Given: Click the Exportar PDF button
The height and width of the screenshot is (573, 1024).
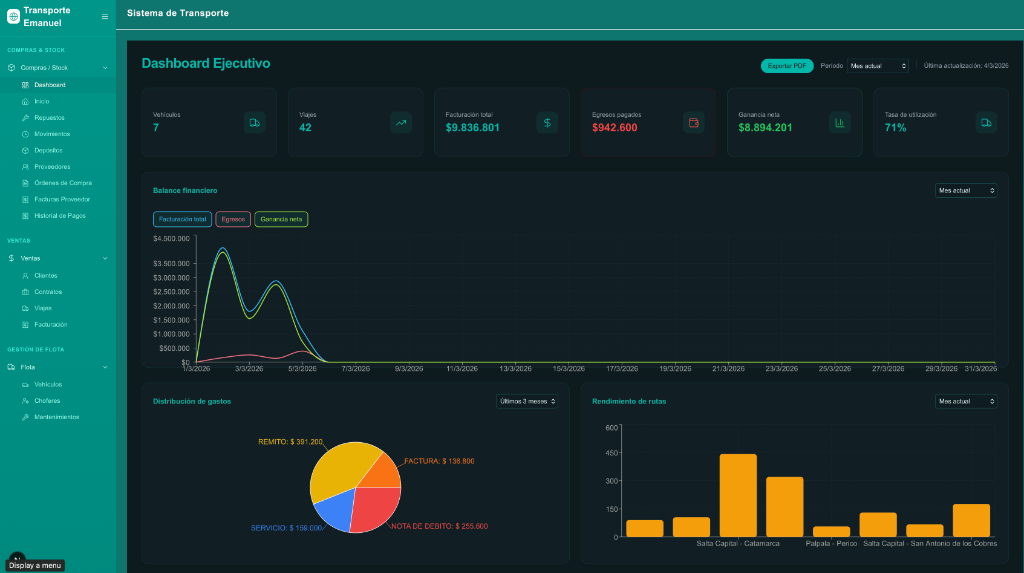Looking at the screenshot, I should click(x=787, y=66).
